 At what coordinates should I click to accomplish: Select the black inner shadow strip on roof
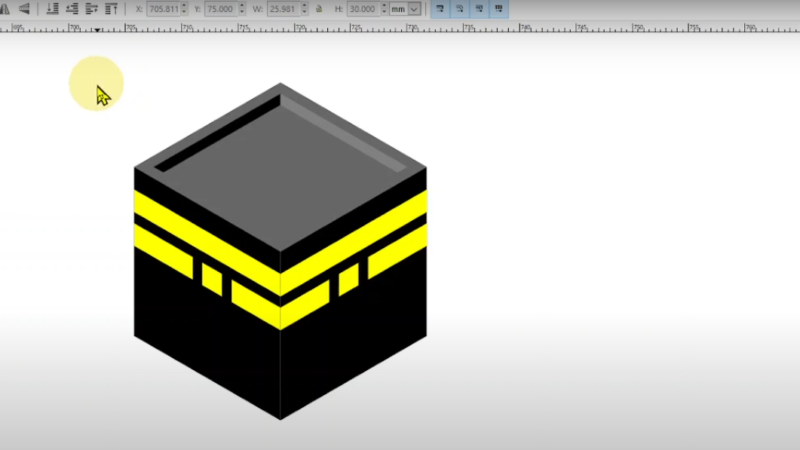(x=218, y=134)
